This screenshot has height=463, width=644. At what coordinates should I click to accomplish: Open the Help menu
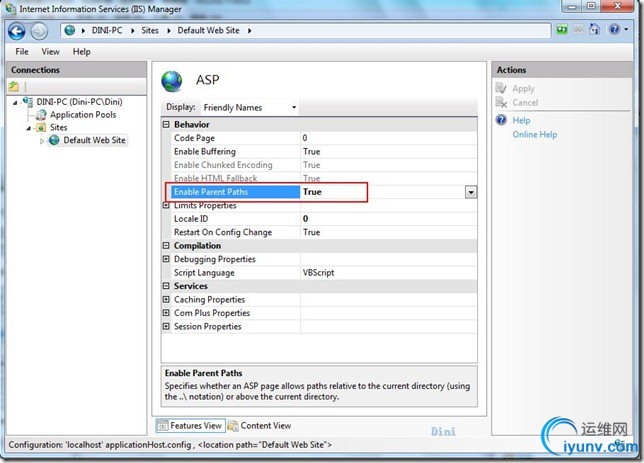click(x=81, y=52)
